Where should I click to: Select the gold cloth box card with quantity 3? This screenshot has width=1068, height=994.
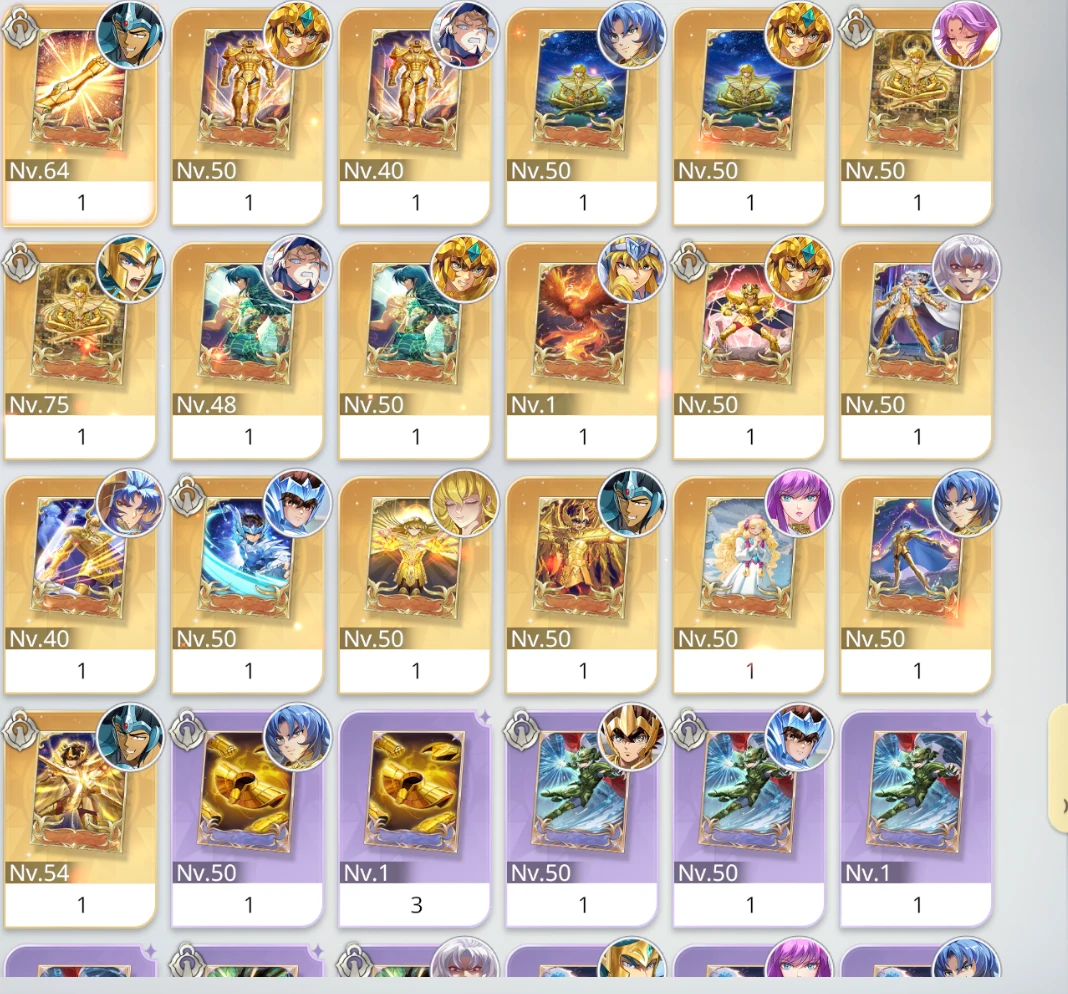(414, 820)
